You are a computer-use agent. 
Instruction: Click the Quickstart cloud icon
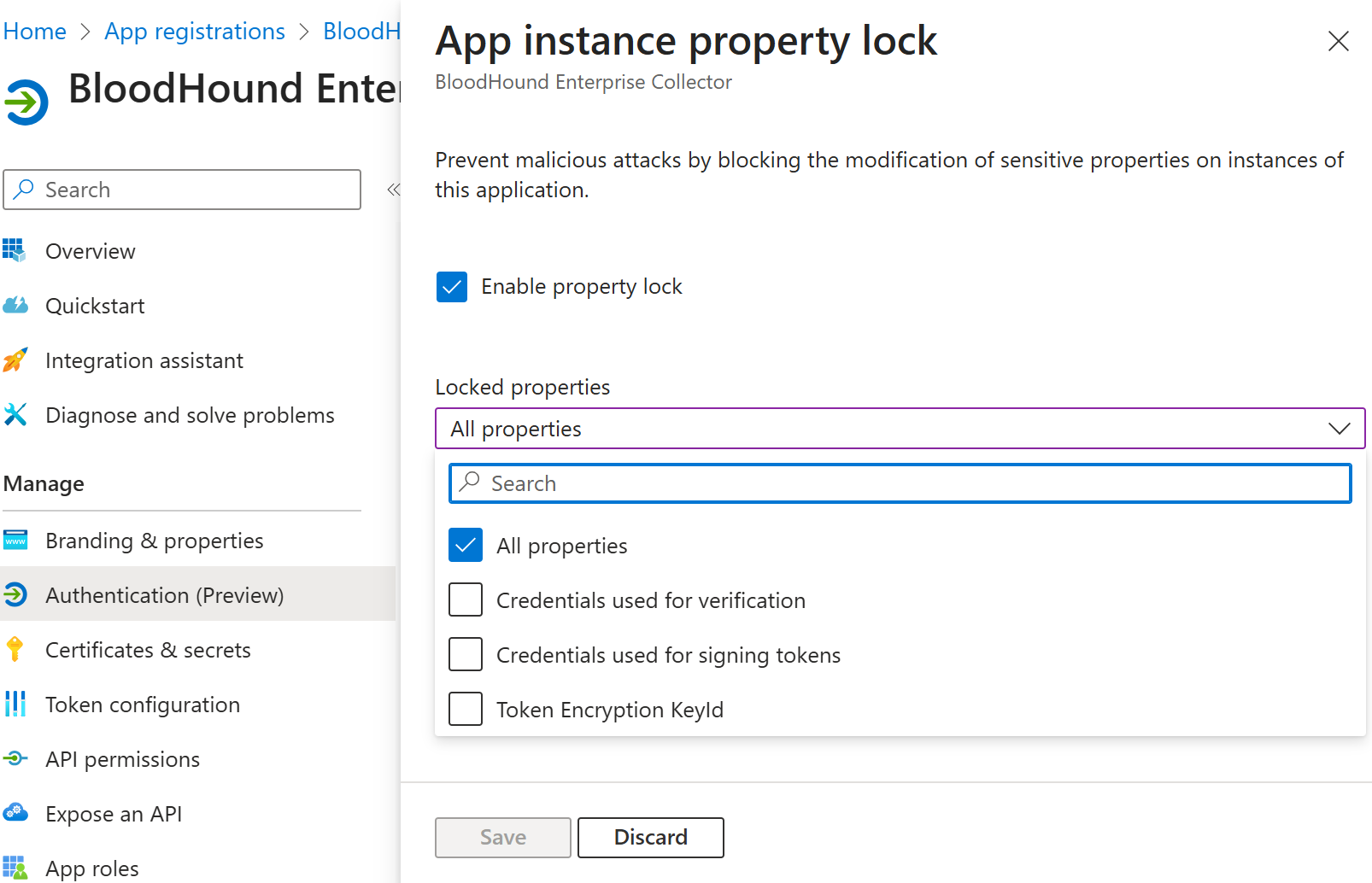(15, 305)
